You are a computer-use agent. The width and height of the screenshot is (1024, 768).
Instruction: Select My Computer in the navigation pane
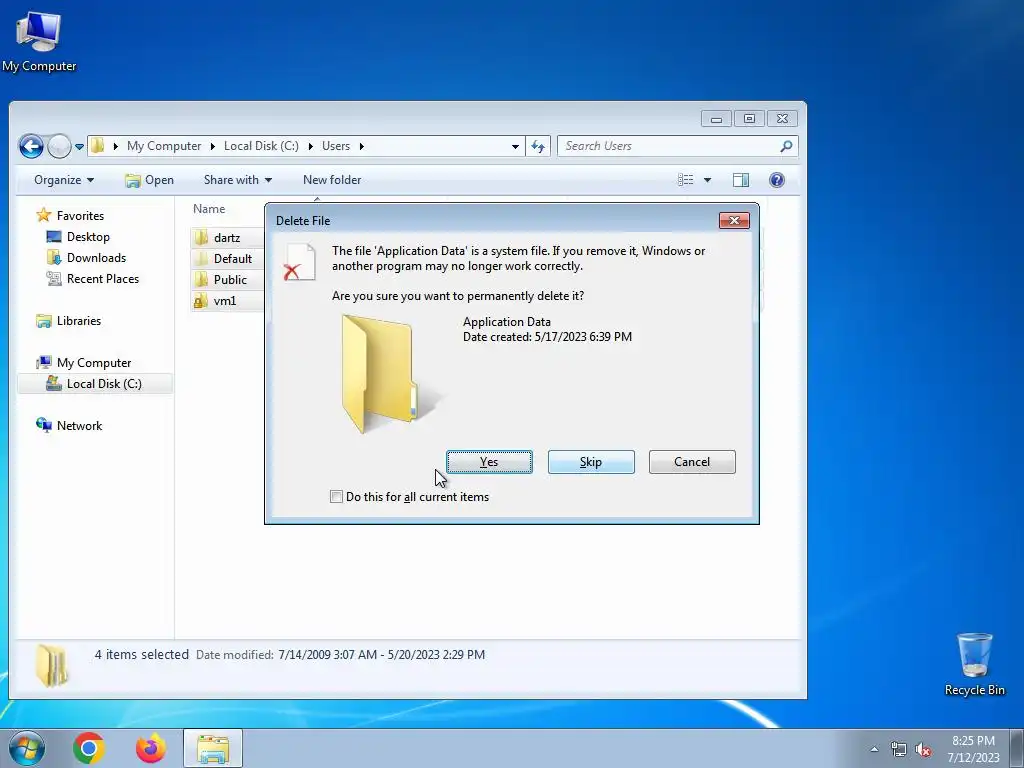(x=84, y=362)
